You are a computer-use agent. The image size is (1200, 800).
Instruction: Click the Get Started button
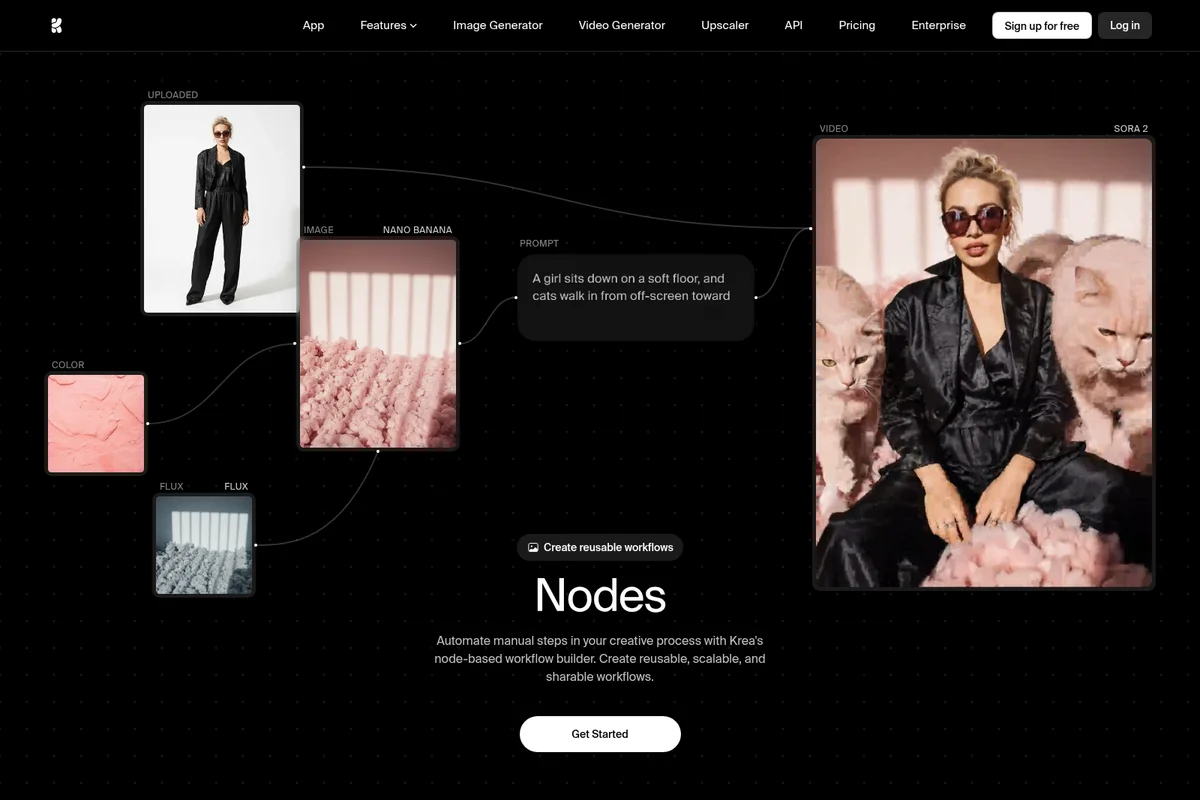[x=600, y=733]
